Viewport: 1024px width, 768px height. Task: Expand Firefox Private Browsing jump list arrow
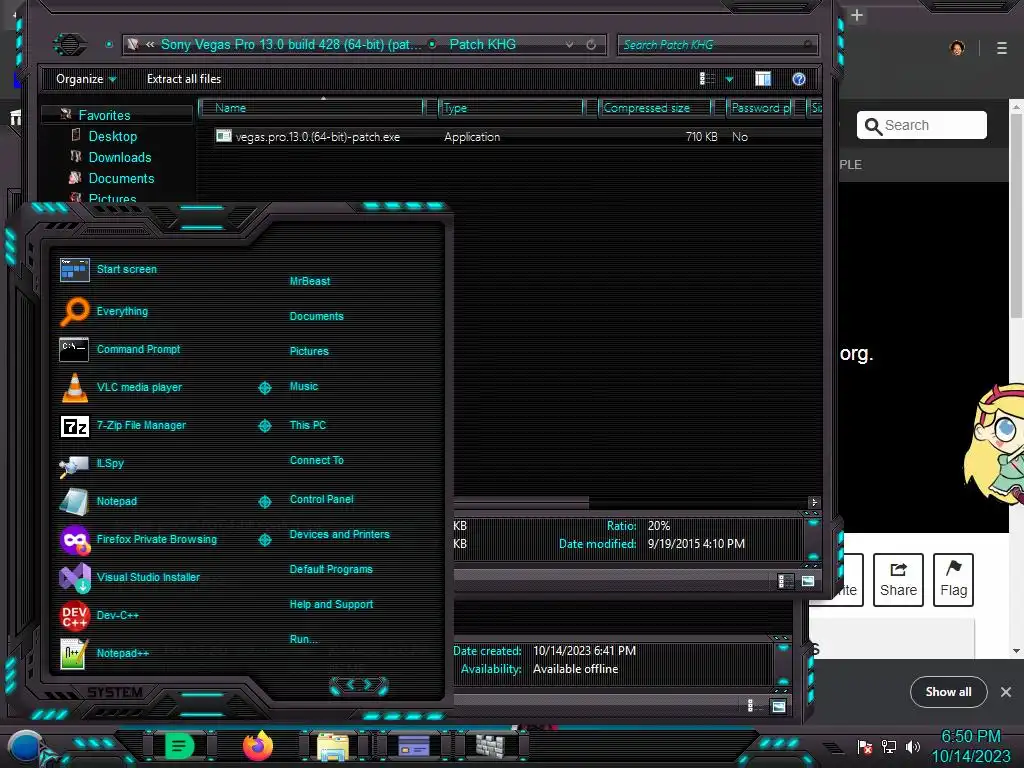point(264,540)
